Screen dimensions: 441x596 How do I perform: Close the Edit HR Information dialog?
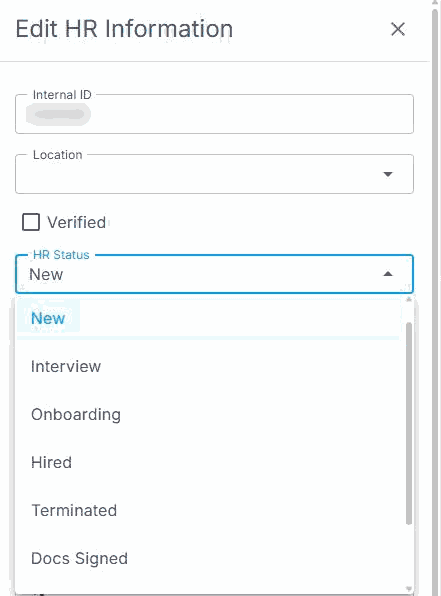(x=398, y=29)
